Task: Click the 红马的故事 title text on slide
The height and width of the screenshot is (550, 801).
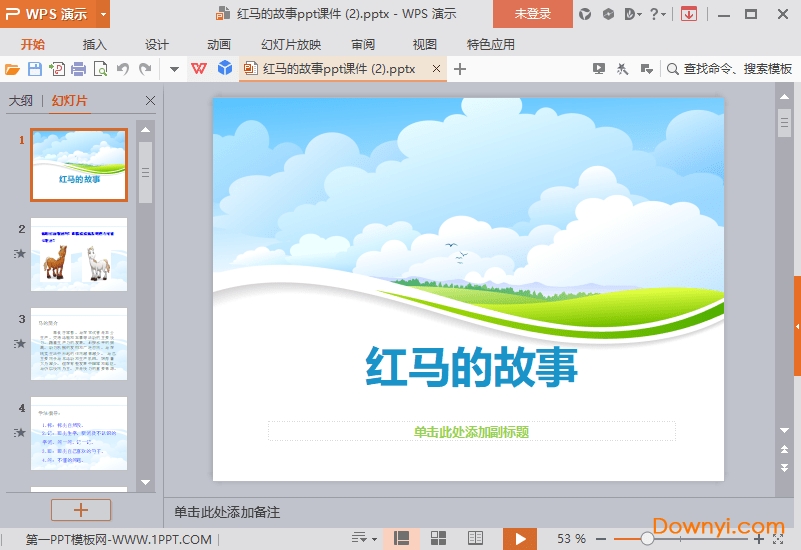Action: tap(472, 367)
